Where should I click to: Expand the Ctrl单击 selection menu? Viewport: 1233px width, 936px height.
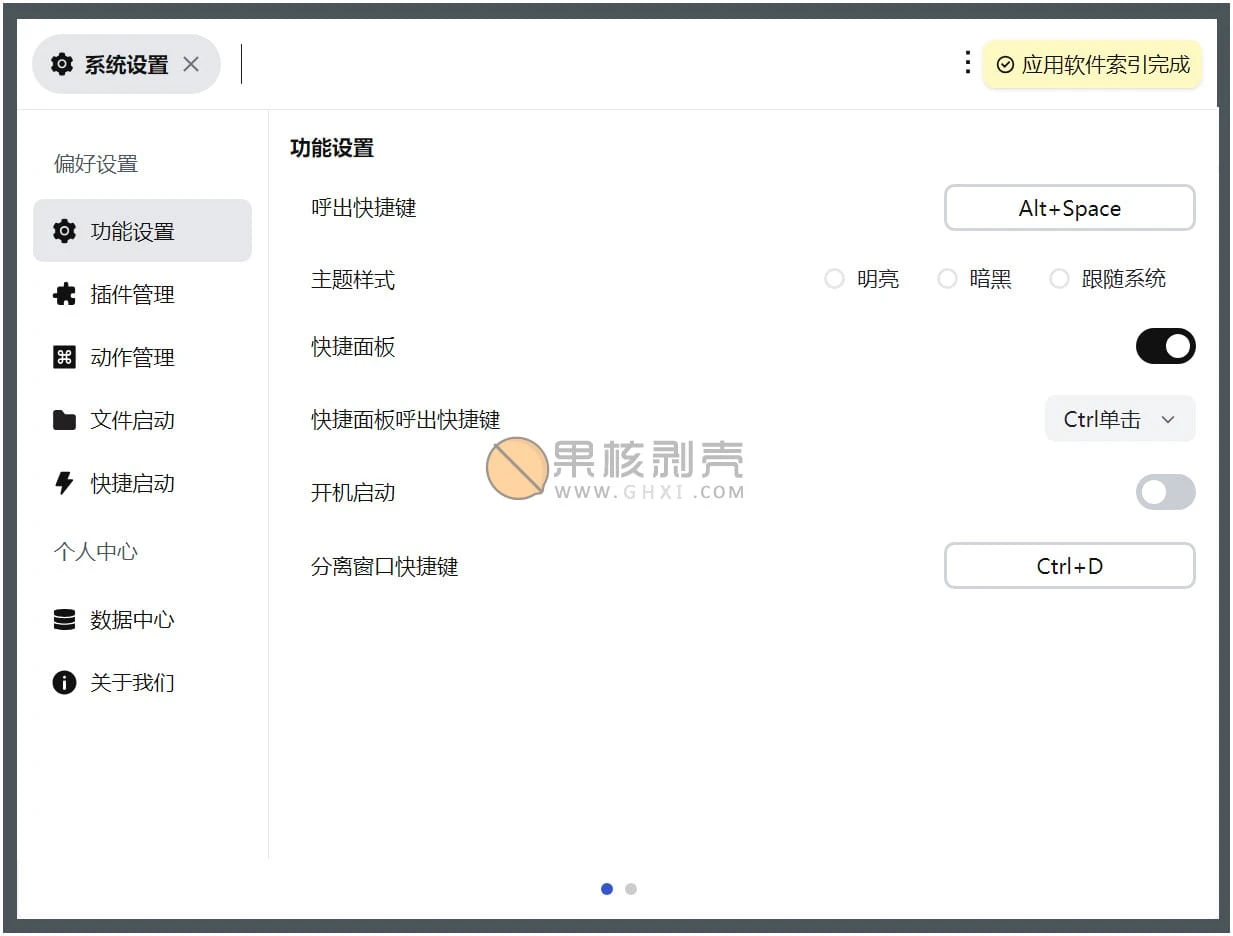point(1119,419)
